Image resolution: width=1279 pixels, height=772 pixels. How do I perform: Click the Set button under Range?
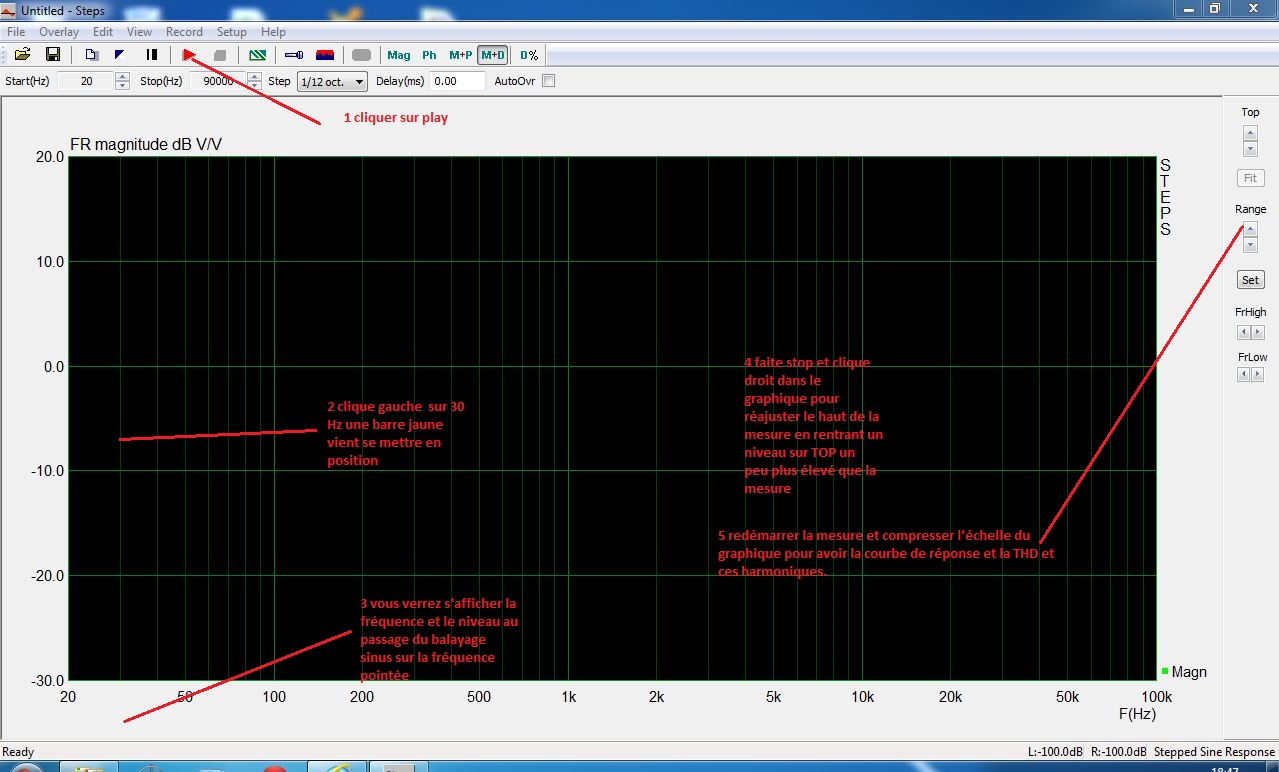click(x=1250, y=280)
